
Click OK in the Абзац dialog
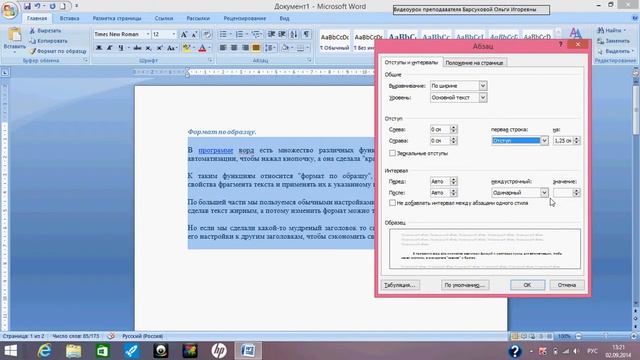[x=527, y=285]
